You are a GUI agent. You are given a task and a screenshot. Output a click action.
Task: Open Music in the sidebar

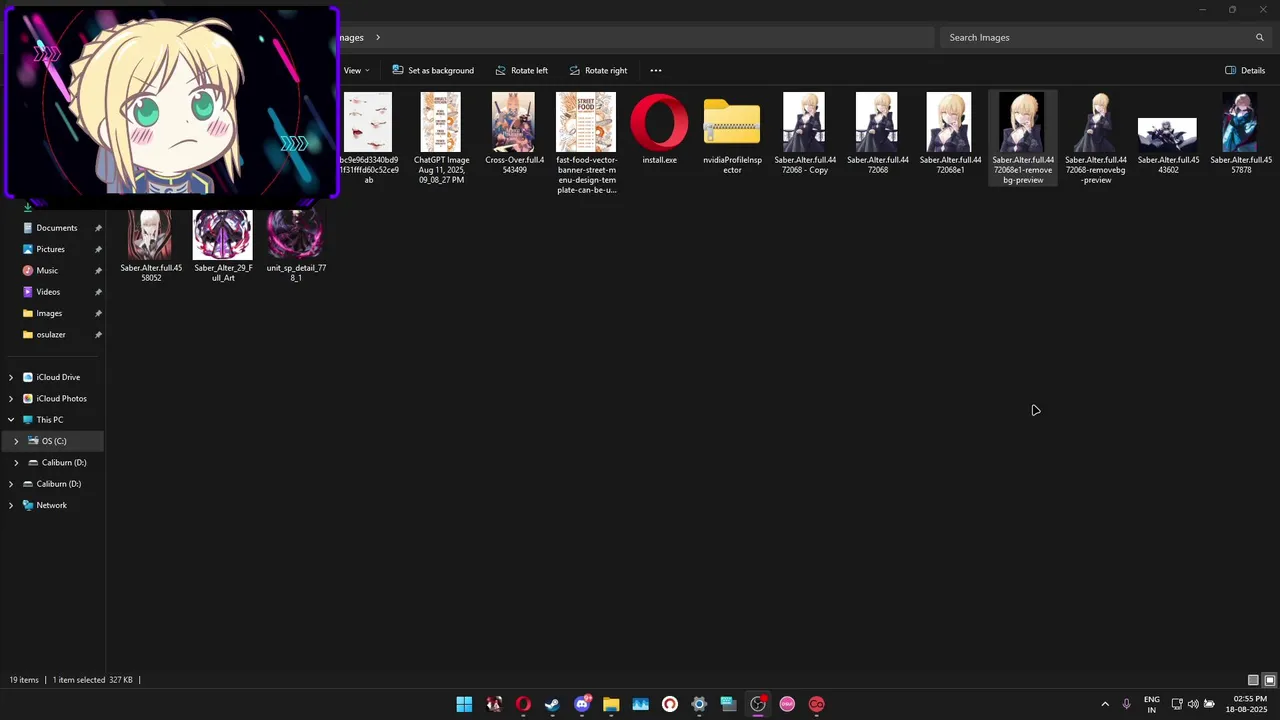click(47, 271)
